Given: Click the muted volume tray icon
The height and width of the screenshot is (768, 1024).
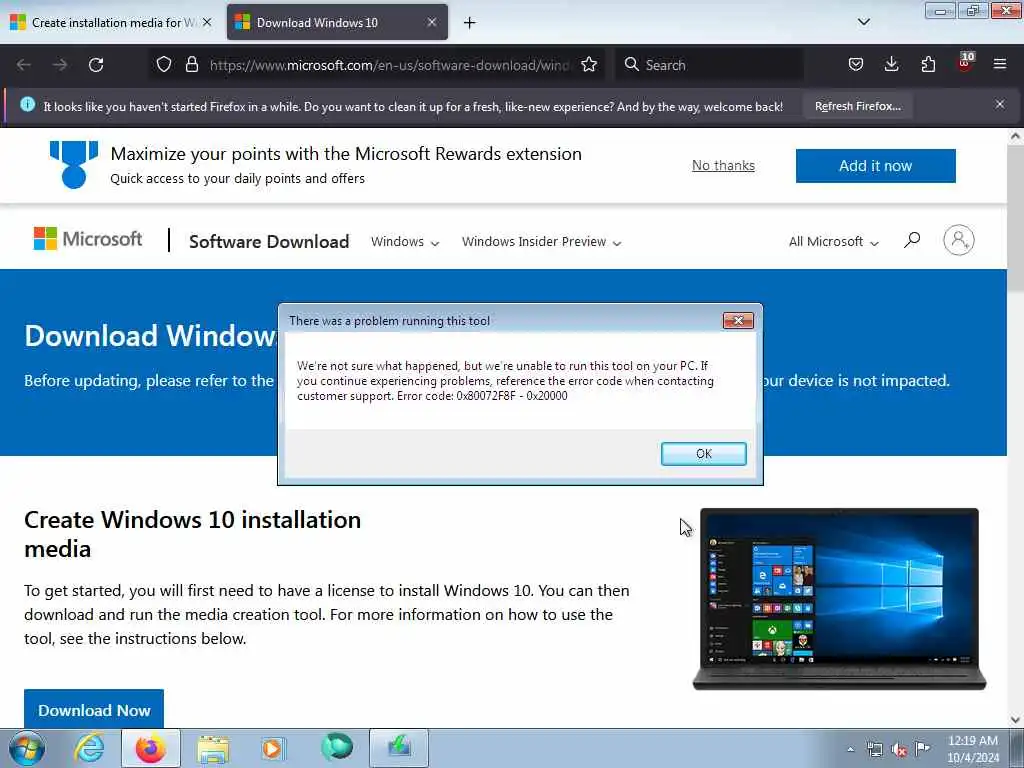Looking at the screenshot, I should (899, 749).
